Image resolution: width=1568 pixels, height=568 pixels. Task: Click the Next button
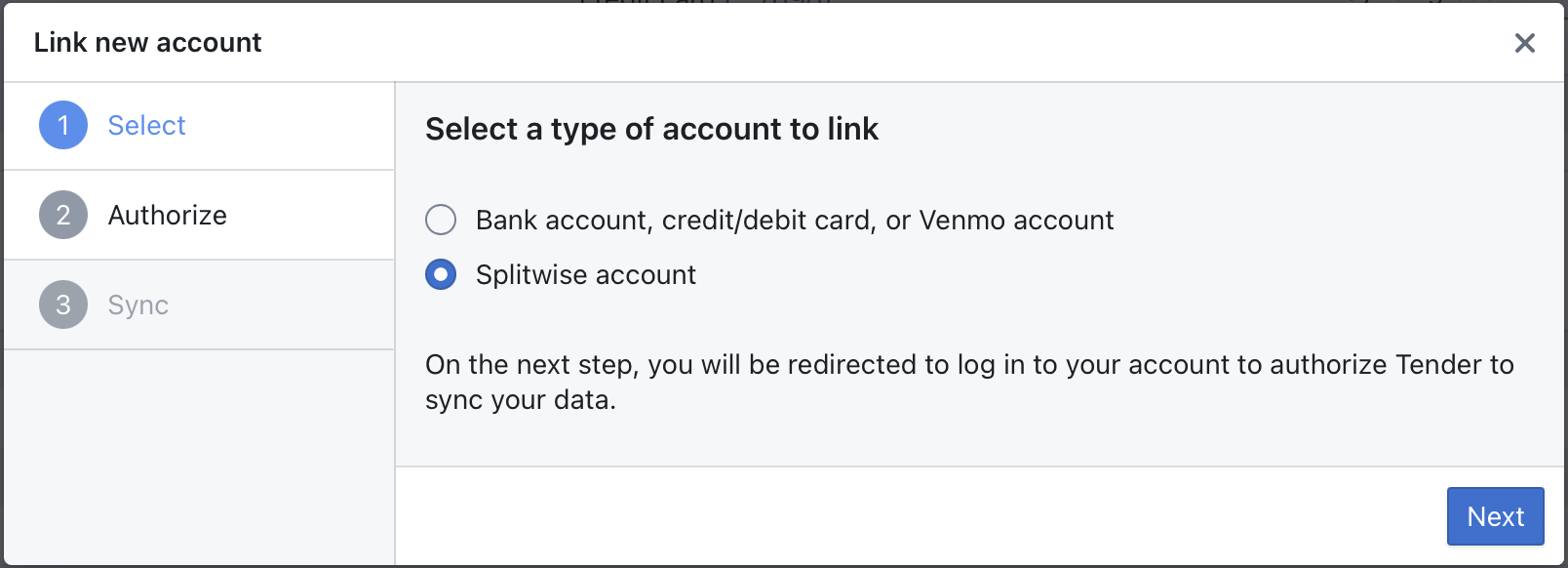[1495, 516]
